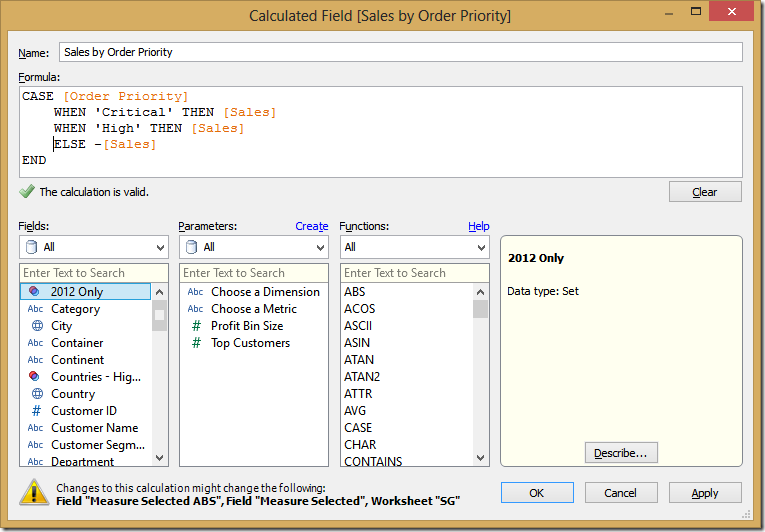Select Top Customers parameter

point(250,343)
